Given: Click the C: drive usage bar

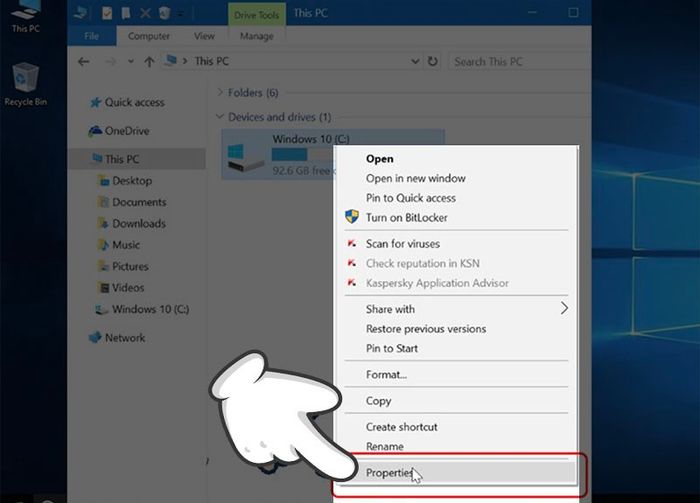Looking at the screenshot, I should pyautogui.click(x=304, y=155).
